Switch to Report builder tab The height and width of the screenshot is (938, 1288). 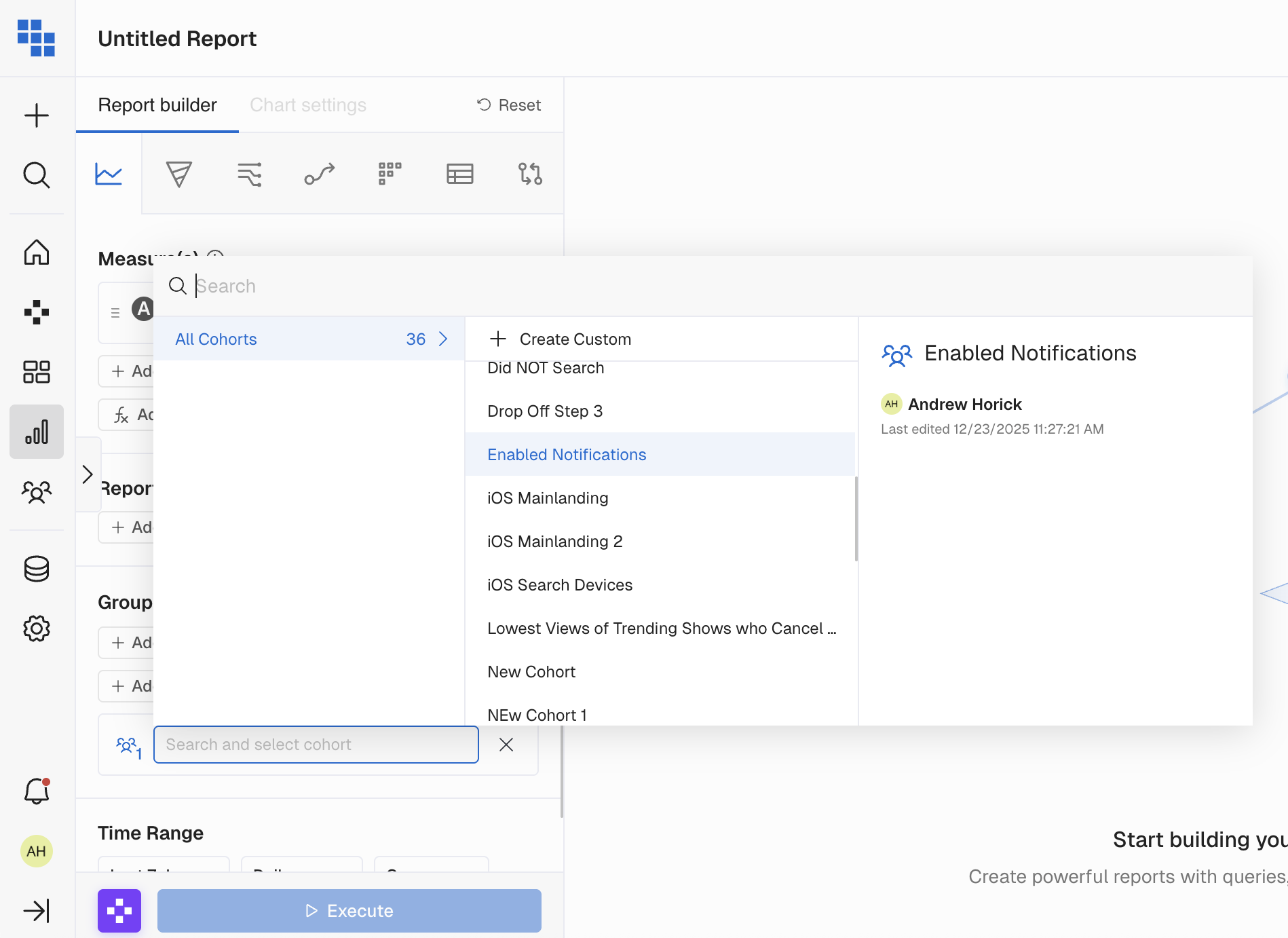[157, 105]
